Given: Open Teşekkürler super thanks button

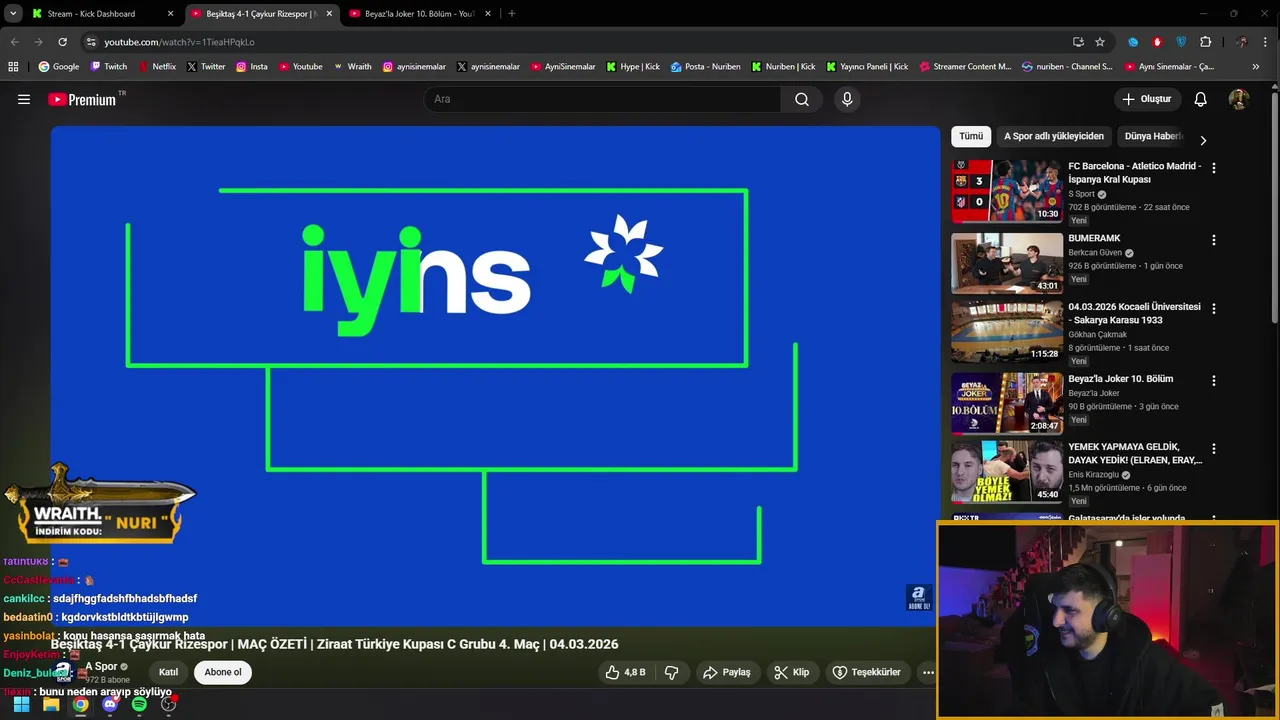Looking at the screenshot, I should (867, 672).
